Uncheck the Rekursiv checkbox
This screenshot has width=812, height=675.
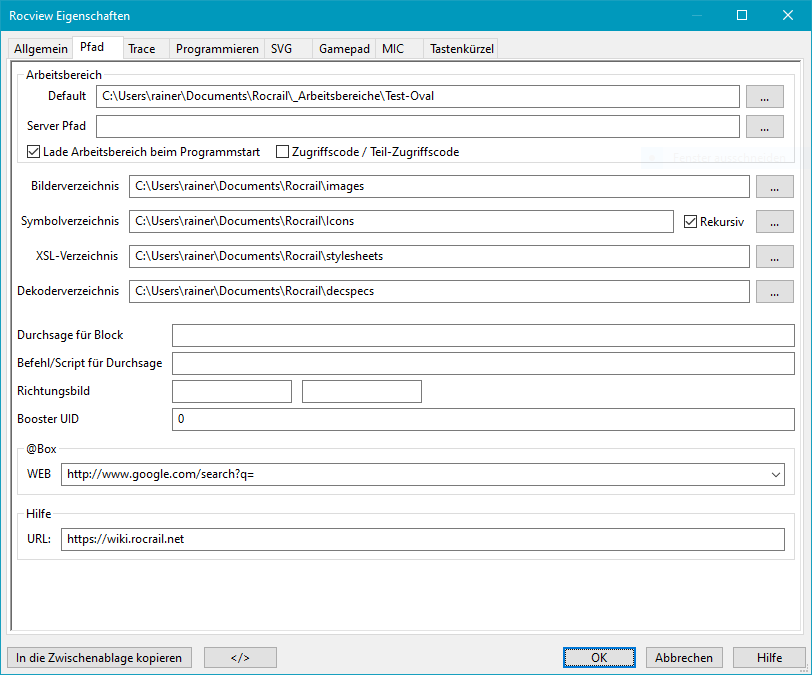tap(690, 222)
